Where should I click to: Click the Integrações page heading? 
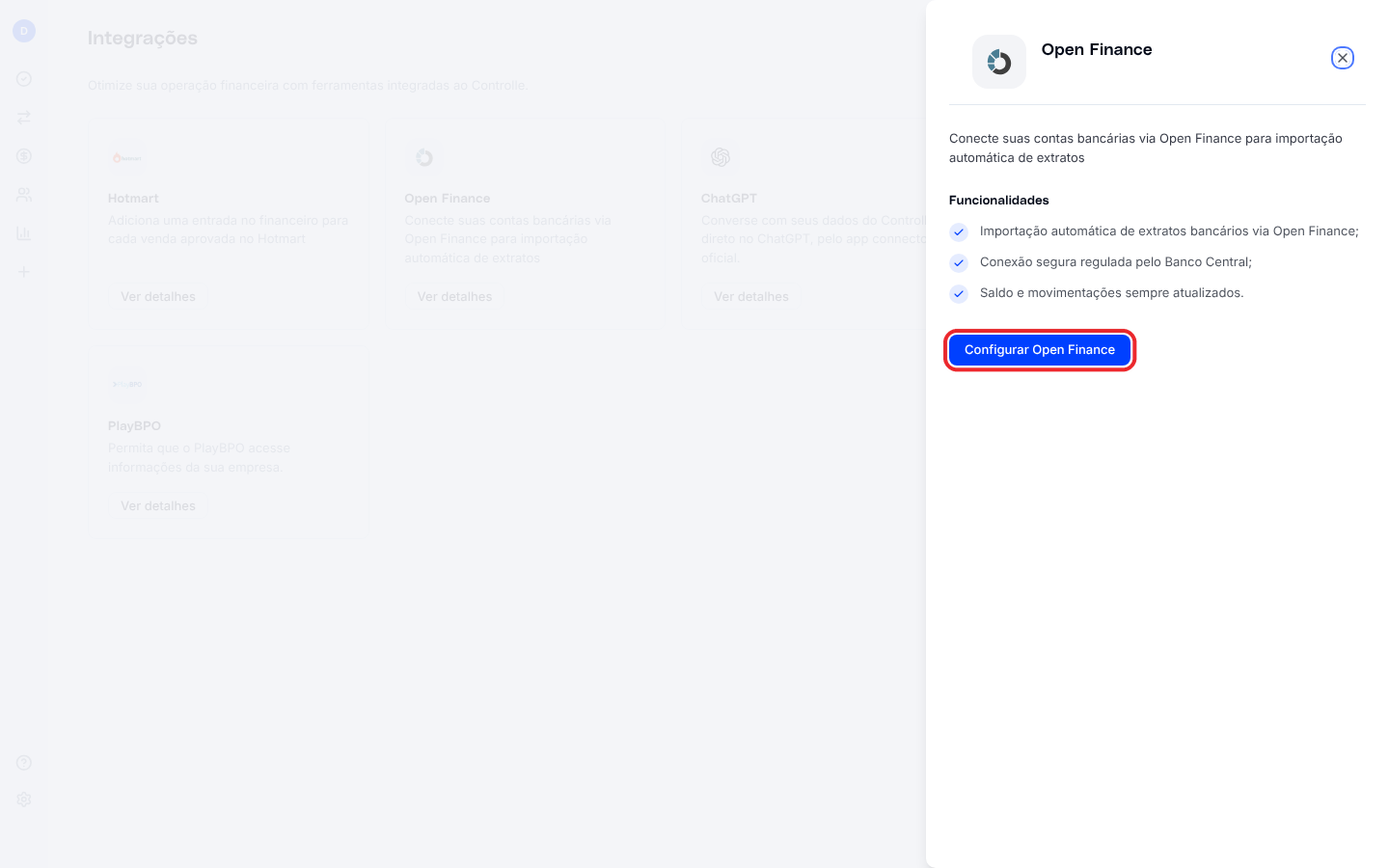tap(143, 38)
